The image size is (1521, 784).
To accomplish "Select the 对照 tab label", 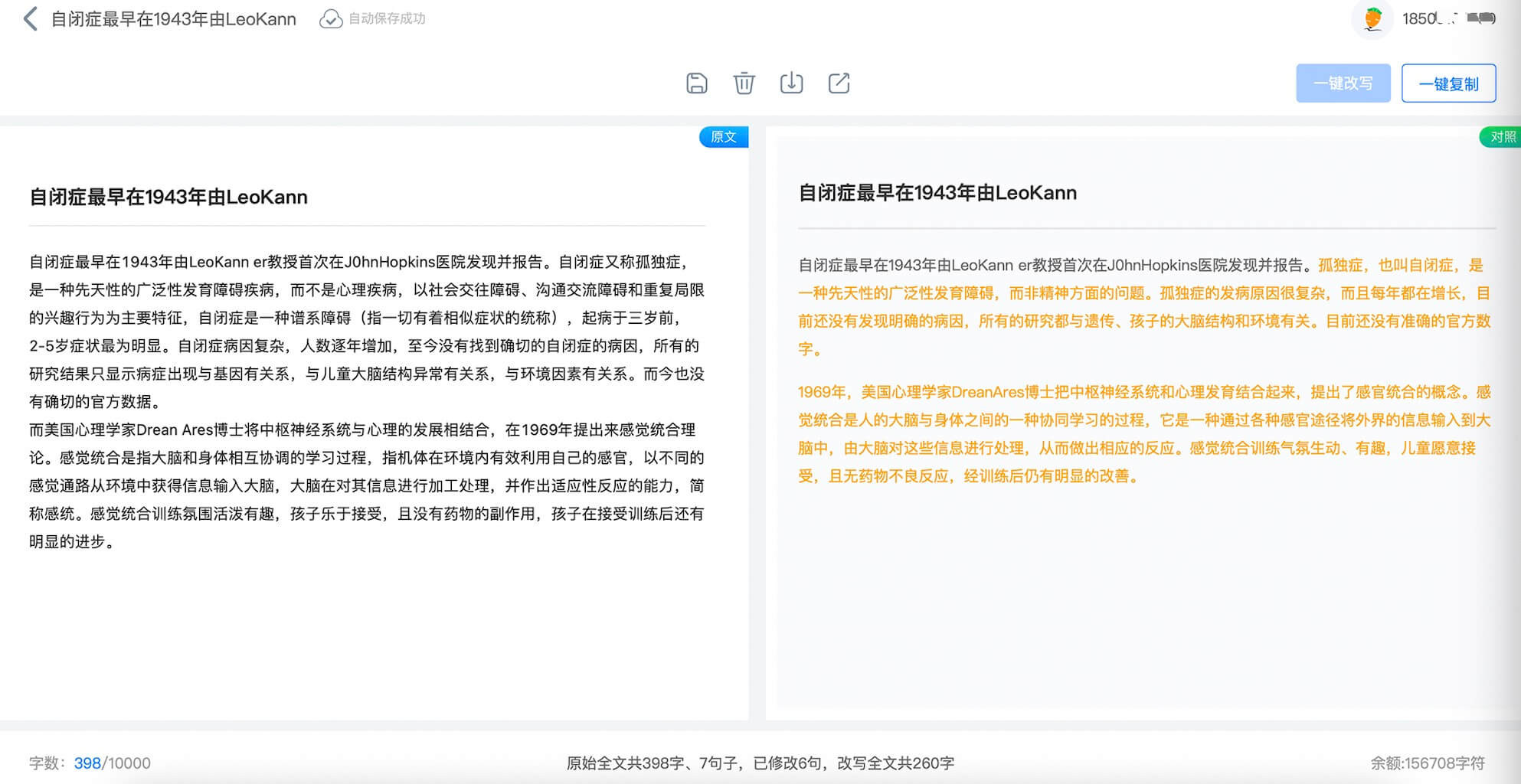I will click(x=1501, y=137).
